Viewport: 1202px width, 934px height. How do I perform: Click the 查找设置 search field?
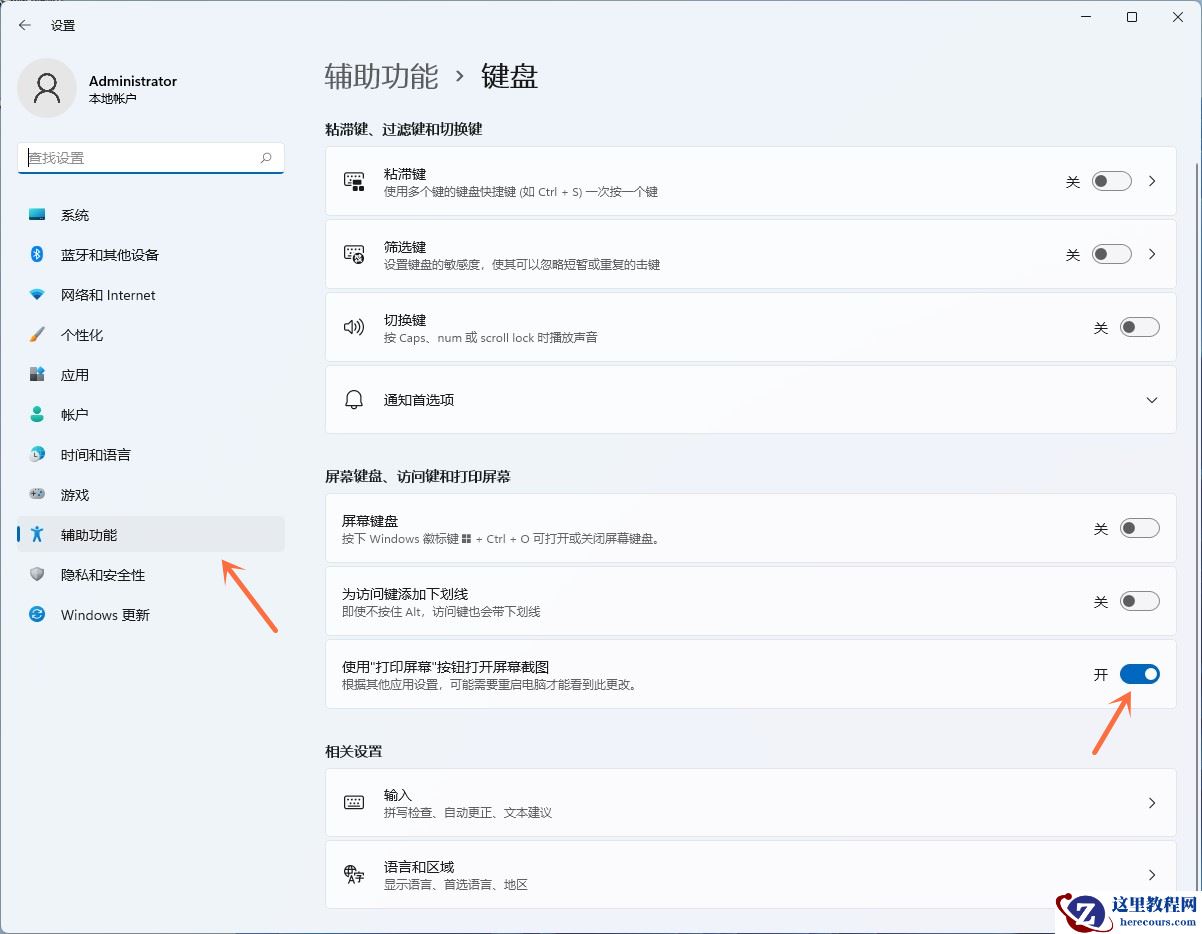(x=150, y=157)
